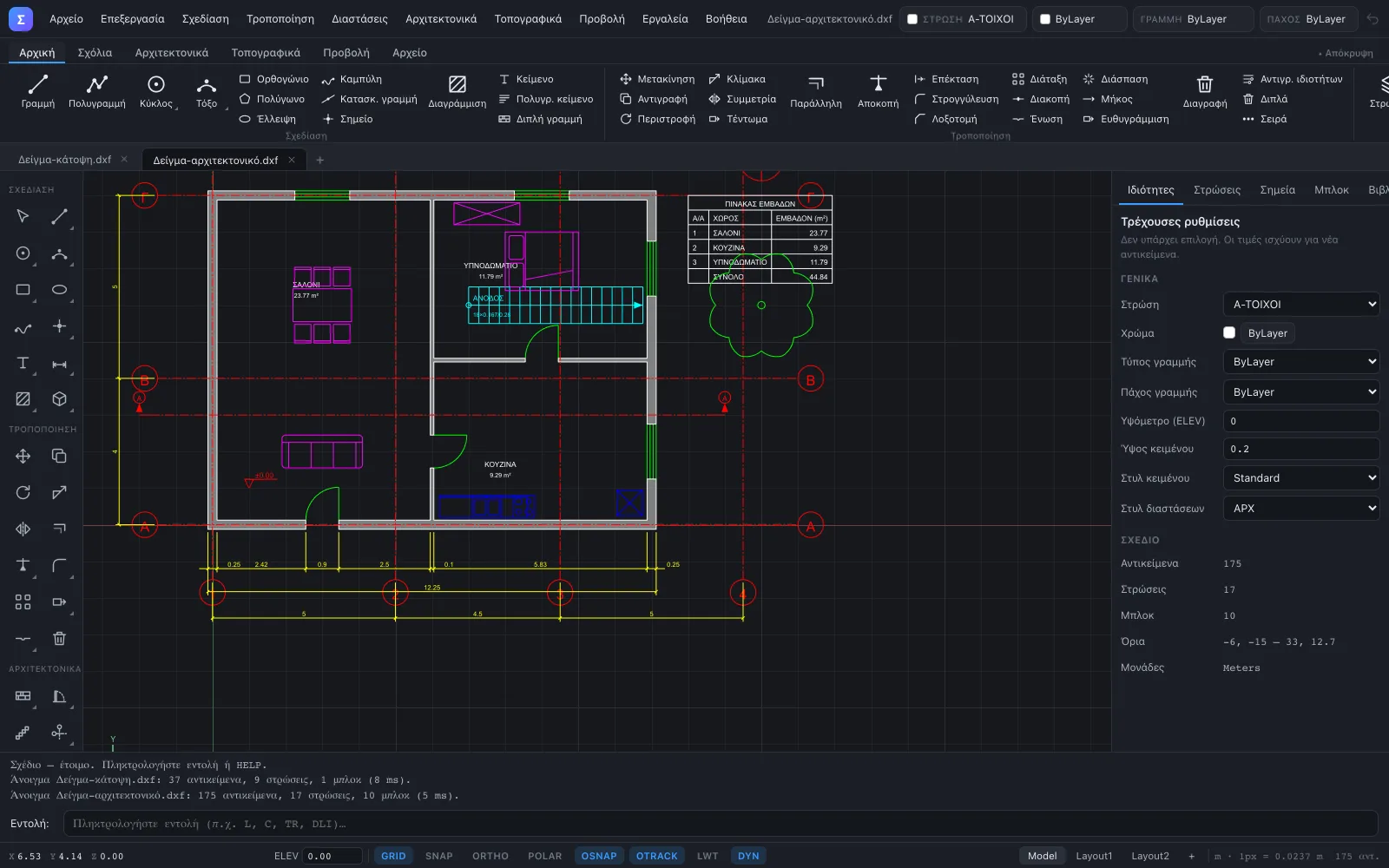This screenshot has width=1389, height=868.
Task: Open the Σχεδίαση menu
Action: [206, 19]
